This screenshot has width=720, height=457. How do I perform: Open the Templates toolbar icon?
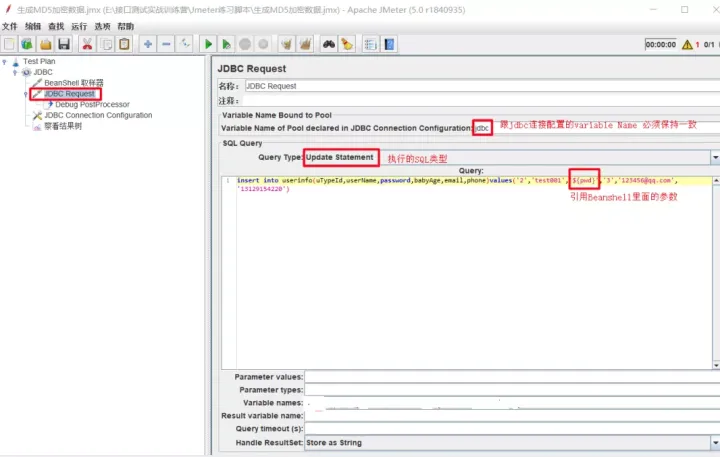(x=27, y=45)
